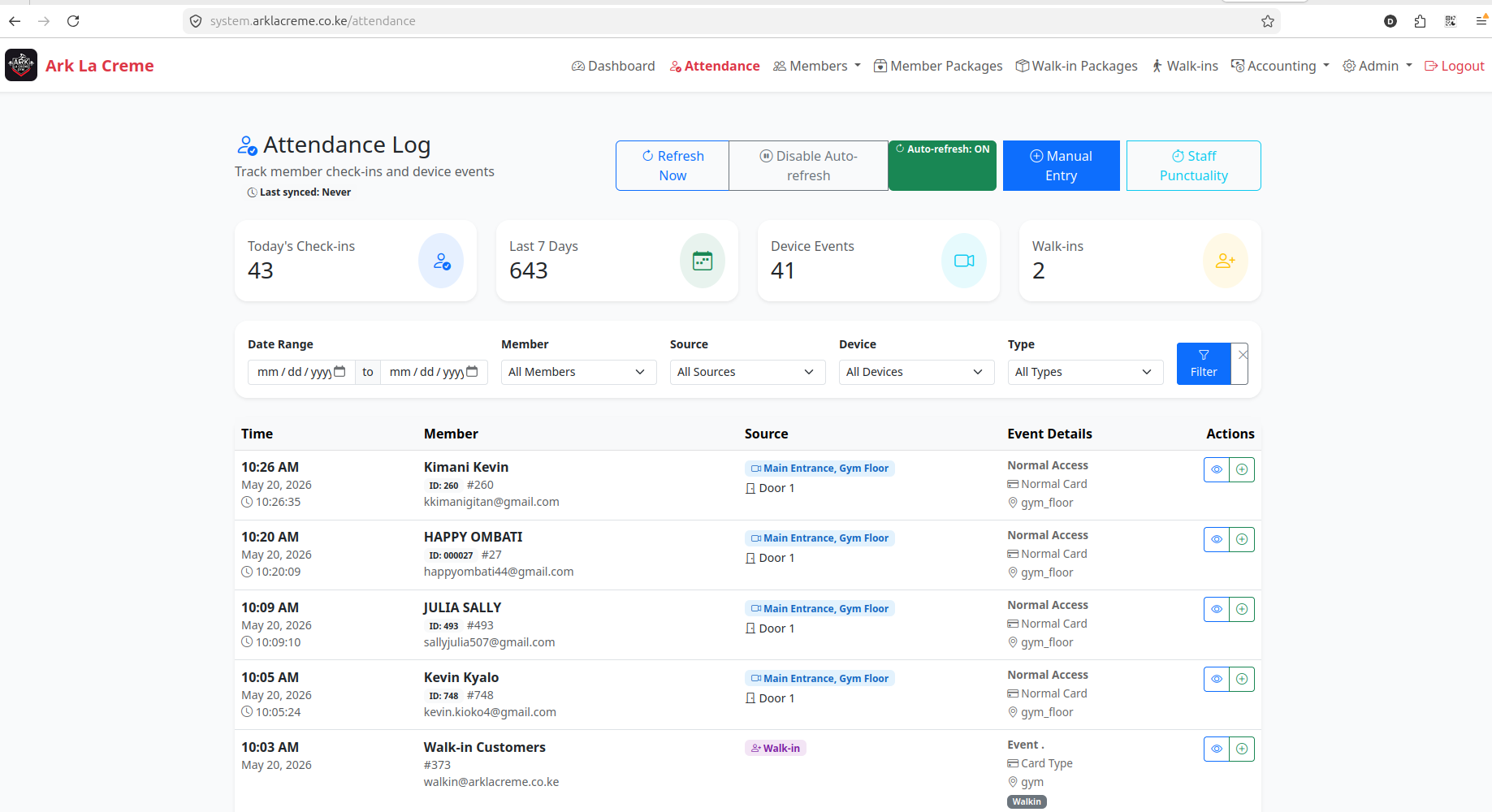Click the end date range input field

(x=434, y=372)
